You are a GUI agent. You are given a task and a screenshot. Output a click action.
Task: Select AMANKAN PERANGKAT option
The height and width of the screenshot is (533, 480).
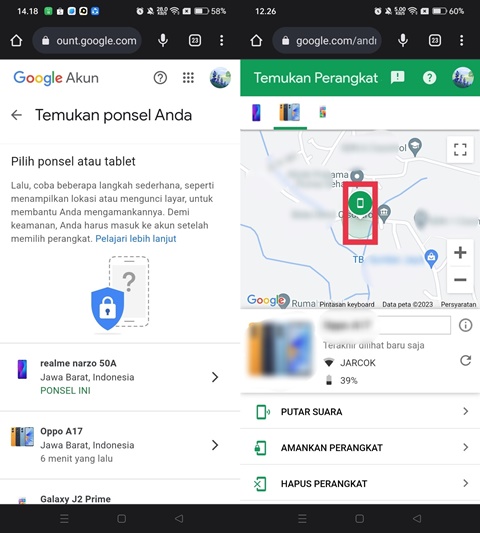pos(360,448)
